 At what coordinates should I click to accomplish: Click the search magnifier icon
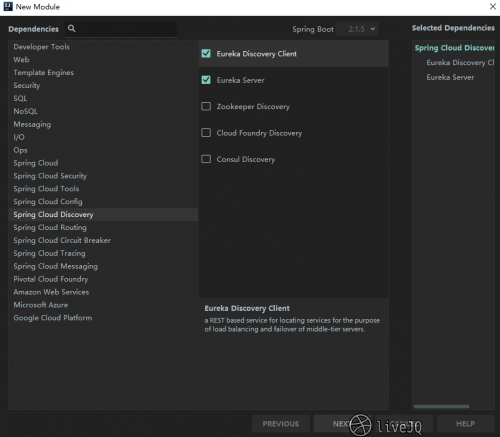pos(72,29)
